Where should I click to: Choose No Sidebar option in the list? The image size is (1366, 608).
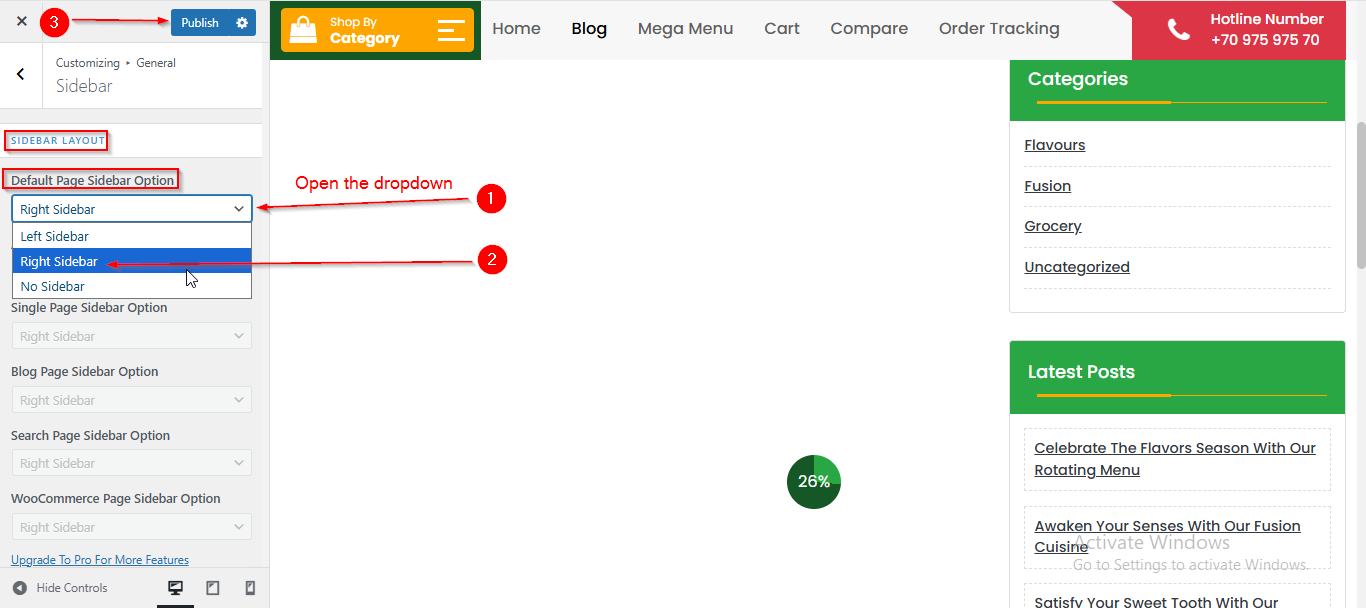coord(53,286)
